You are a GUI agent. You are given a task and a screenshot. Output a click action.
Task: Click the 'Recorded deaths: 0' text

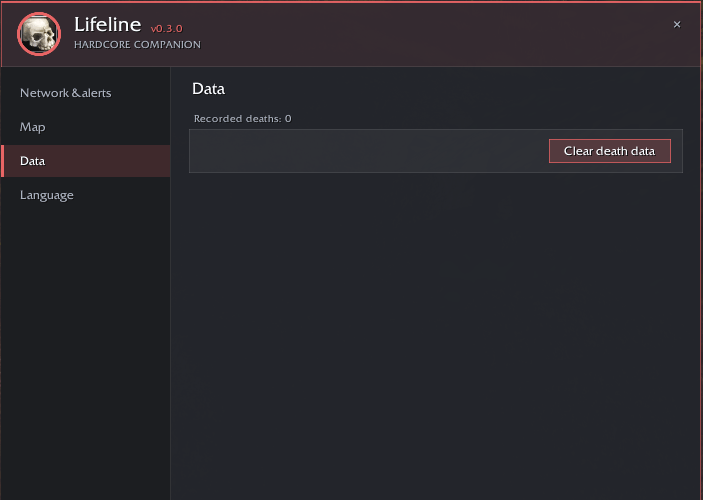point(243,118)
